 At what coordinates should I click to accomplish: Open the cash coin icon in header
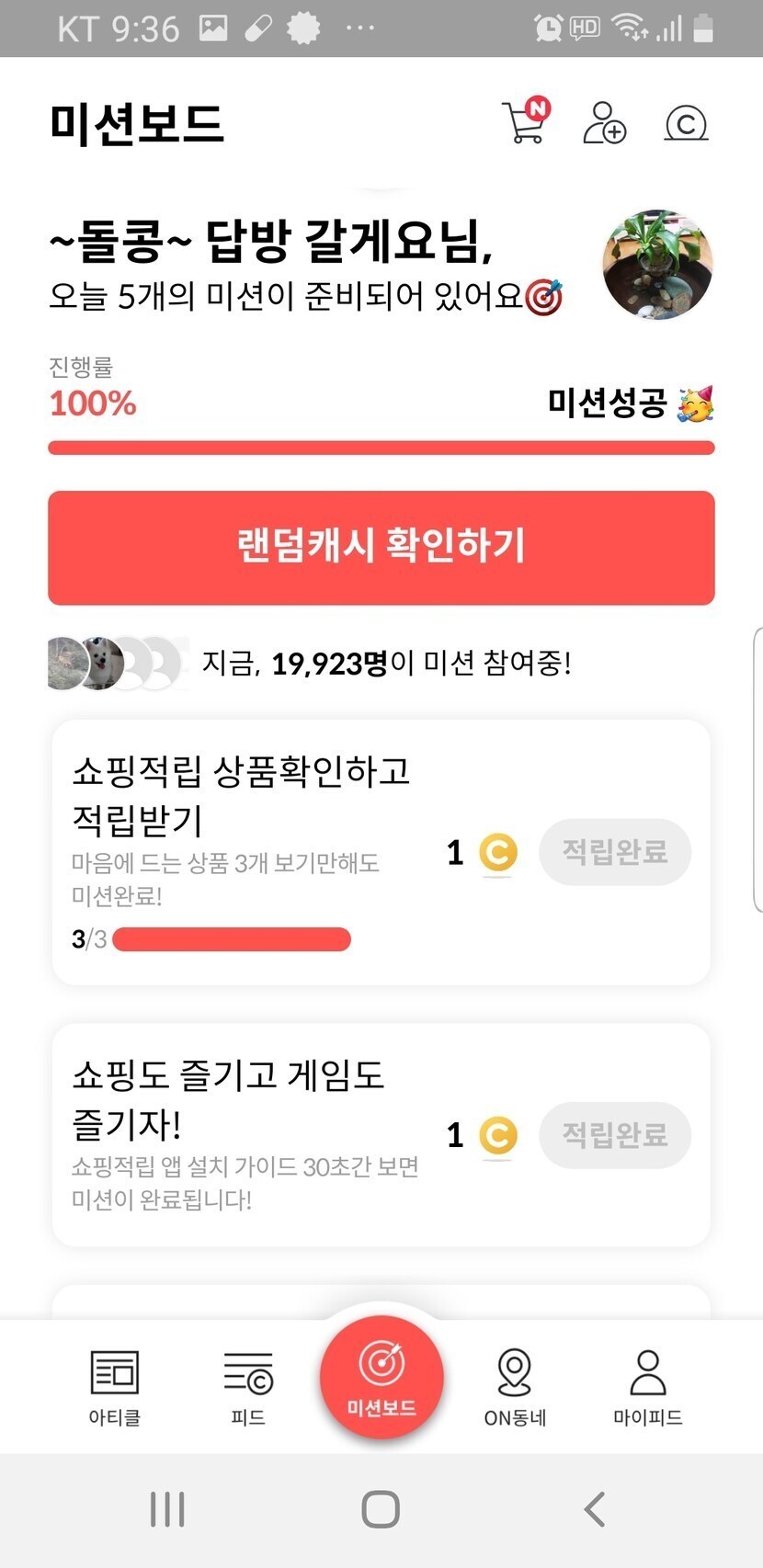[x=686, y=123]
